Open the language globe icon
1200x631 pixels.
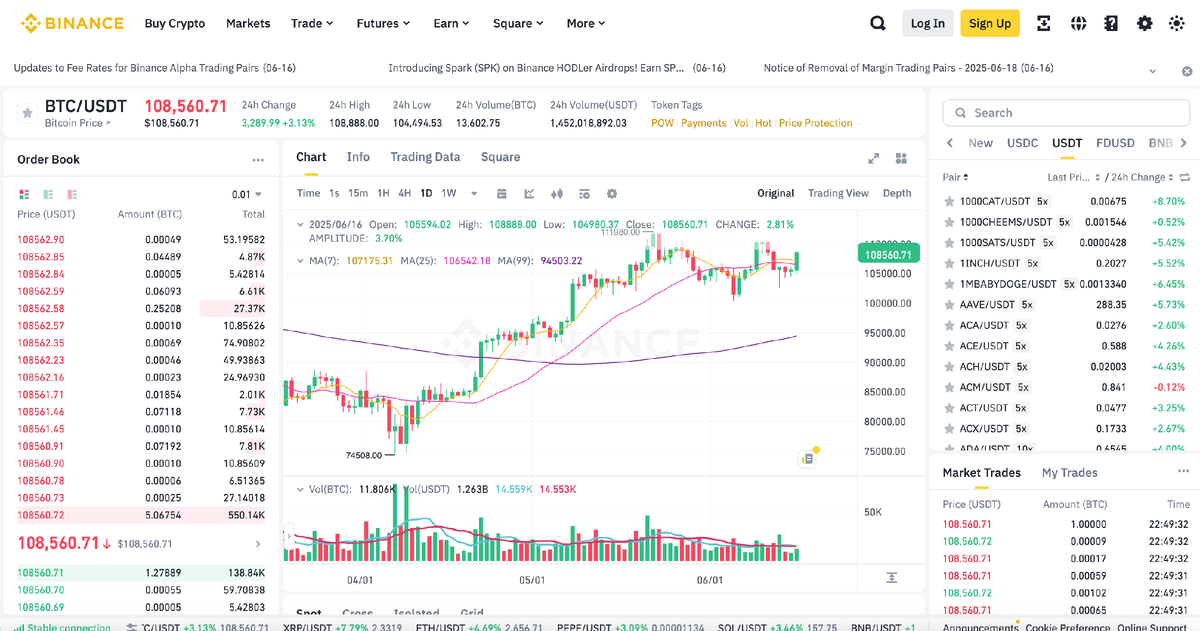pos(1078,23)
